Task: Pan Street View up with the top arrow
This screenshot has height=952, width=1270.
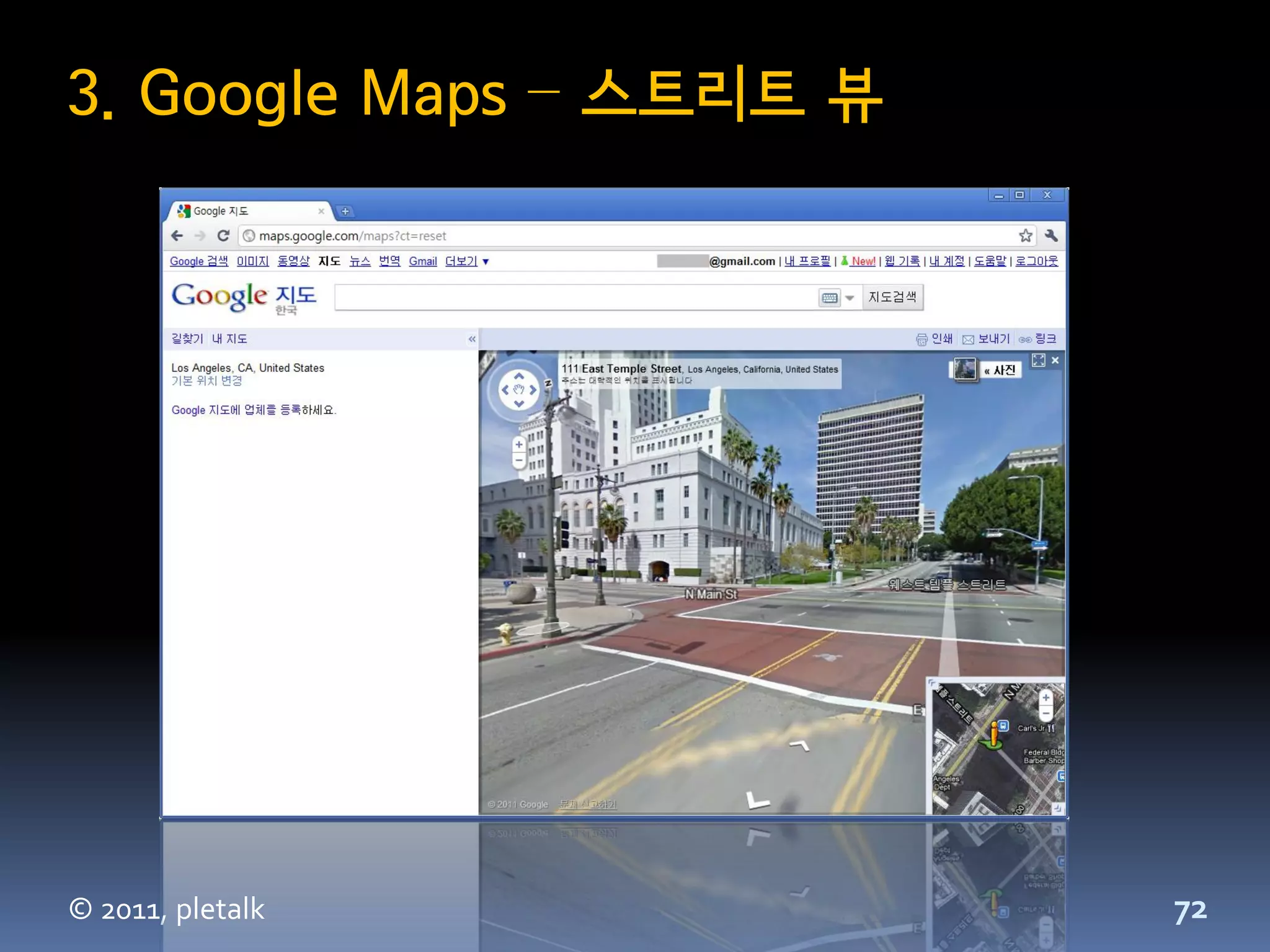Action: [519, 376]
